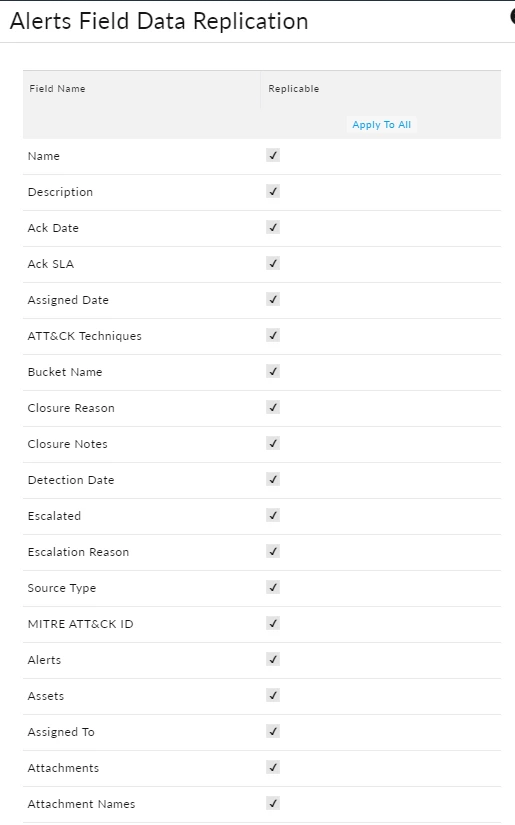Toggle Ack SLA replicable checkbox
This screenshot has width=515, height=825.
273,263
